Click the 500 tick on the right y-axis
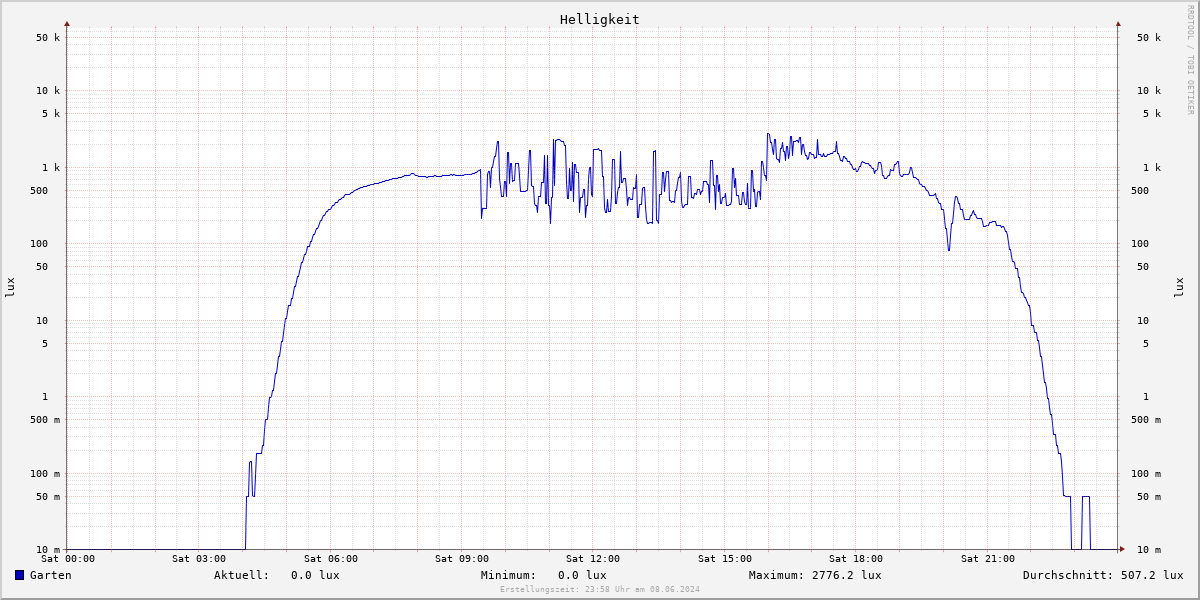Screen dimensions: 1200x600 (x=1140, y=191)
